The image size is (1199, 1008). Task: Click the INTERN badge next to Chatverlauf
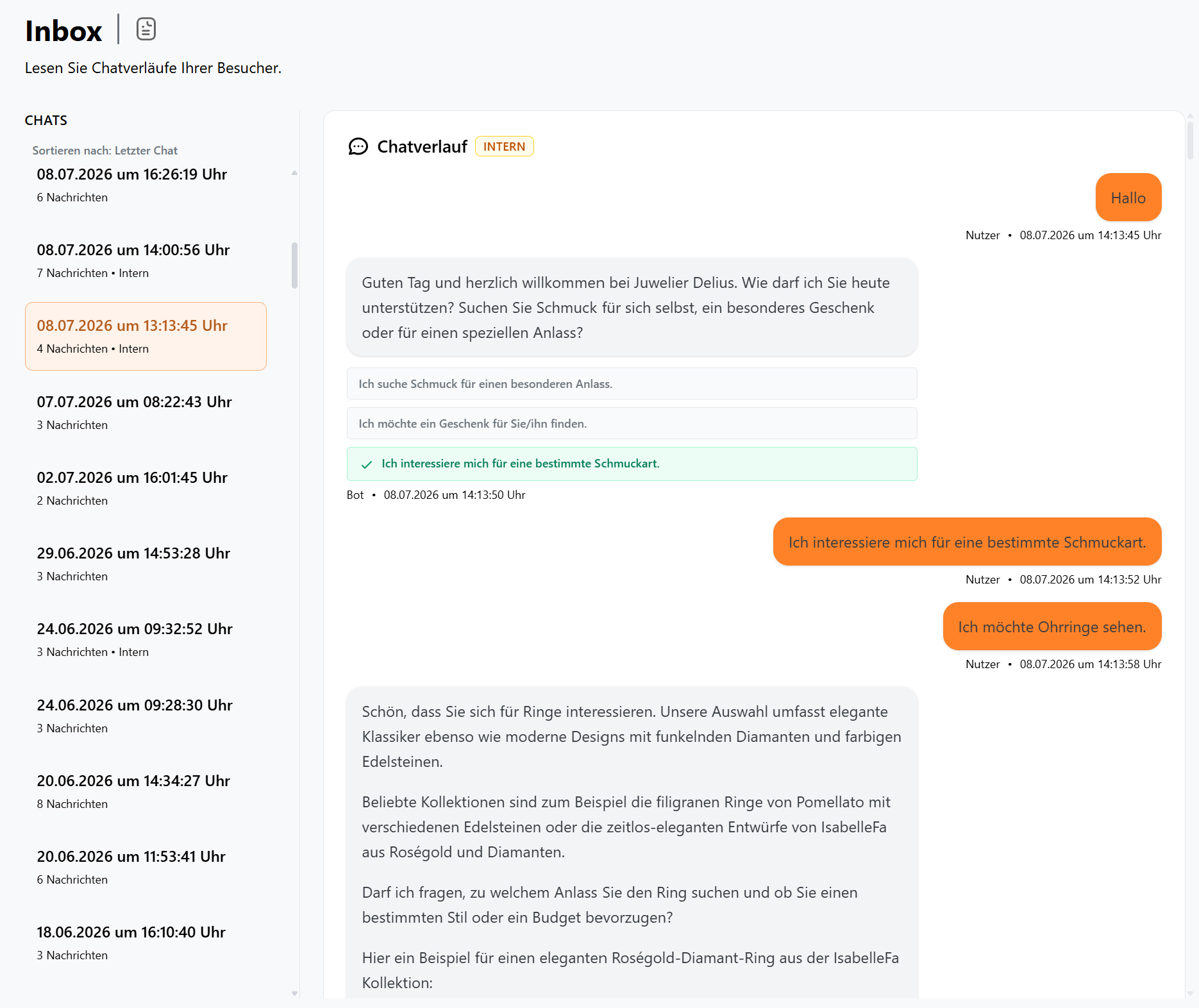pos(504,147)
